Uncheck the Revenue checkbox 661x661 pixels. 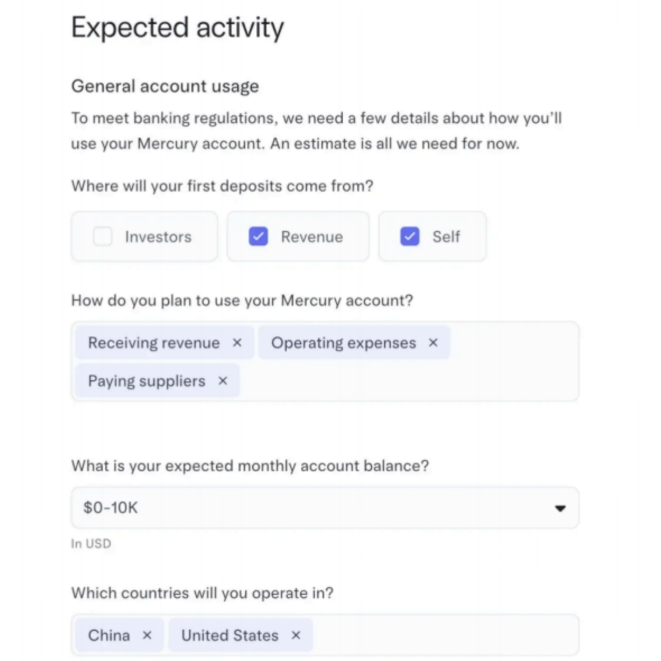coord(258,237)
